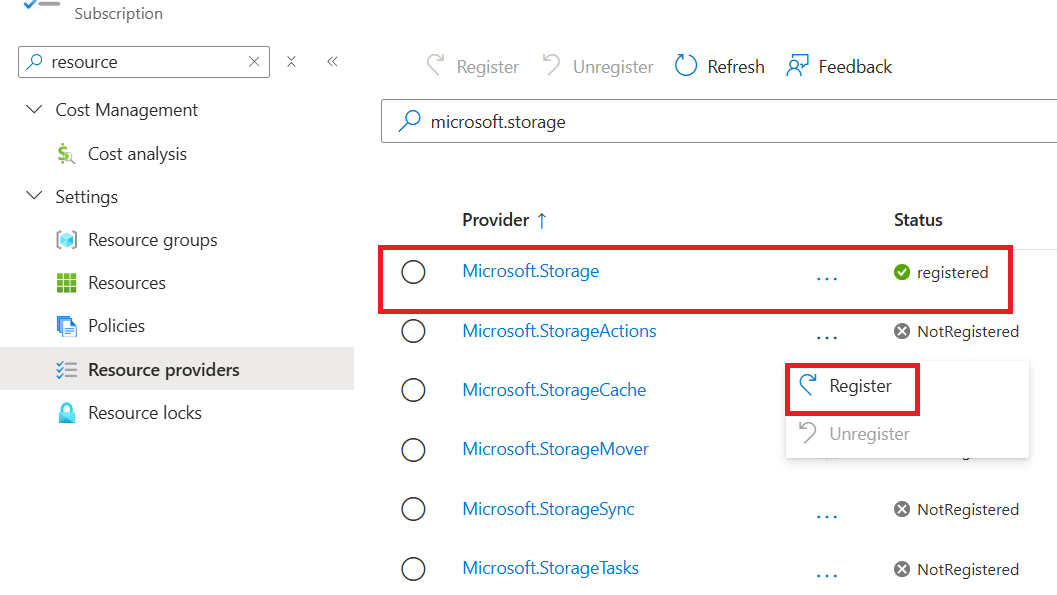Click the Status column header
Image resolution: width=1057 pixels, height=595 pixels.
pyautogui.click(x=918, y=220)
